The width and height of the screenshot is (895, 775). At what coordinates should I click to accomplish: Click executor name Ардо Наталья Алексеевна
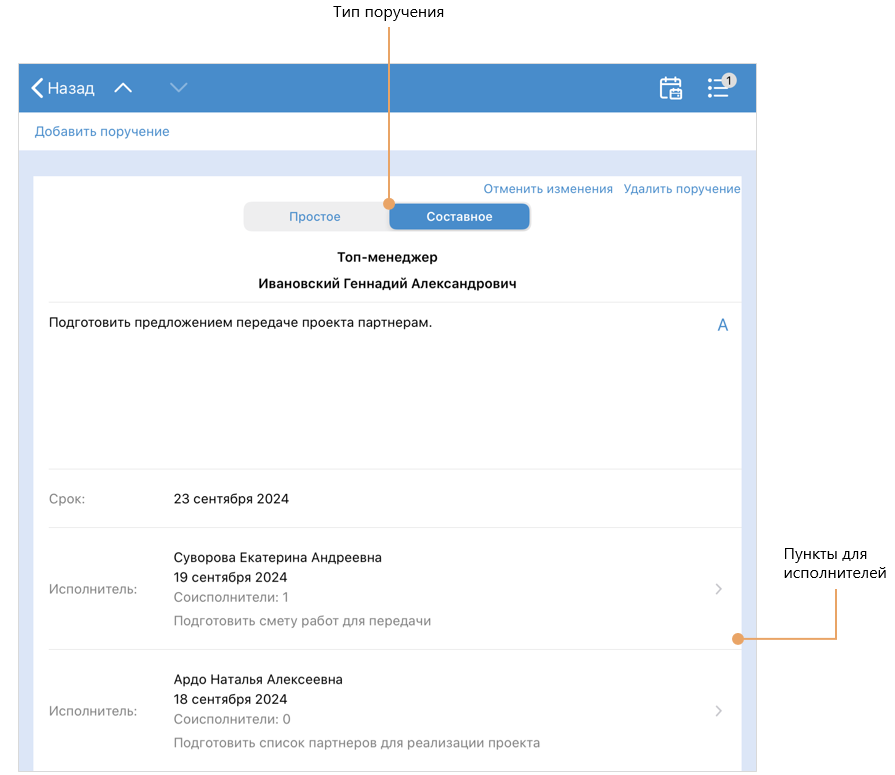[x=258, y=679]
